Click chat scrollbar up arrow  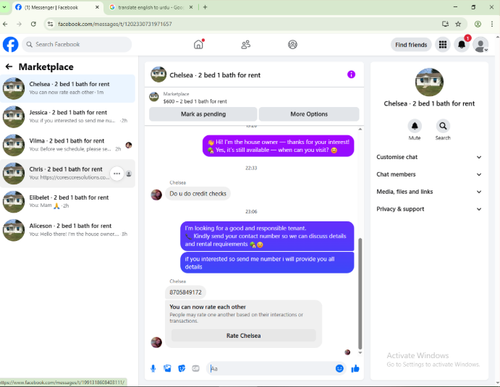pos(360,129)
